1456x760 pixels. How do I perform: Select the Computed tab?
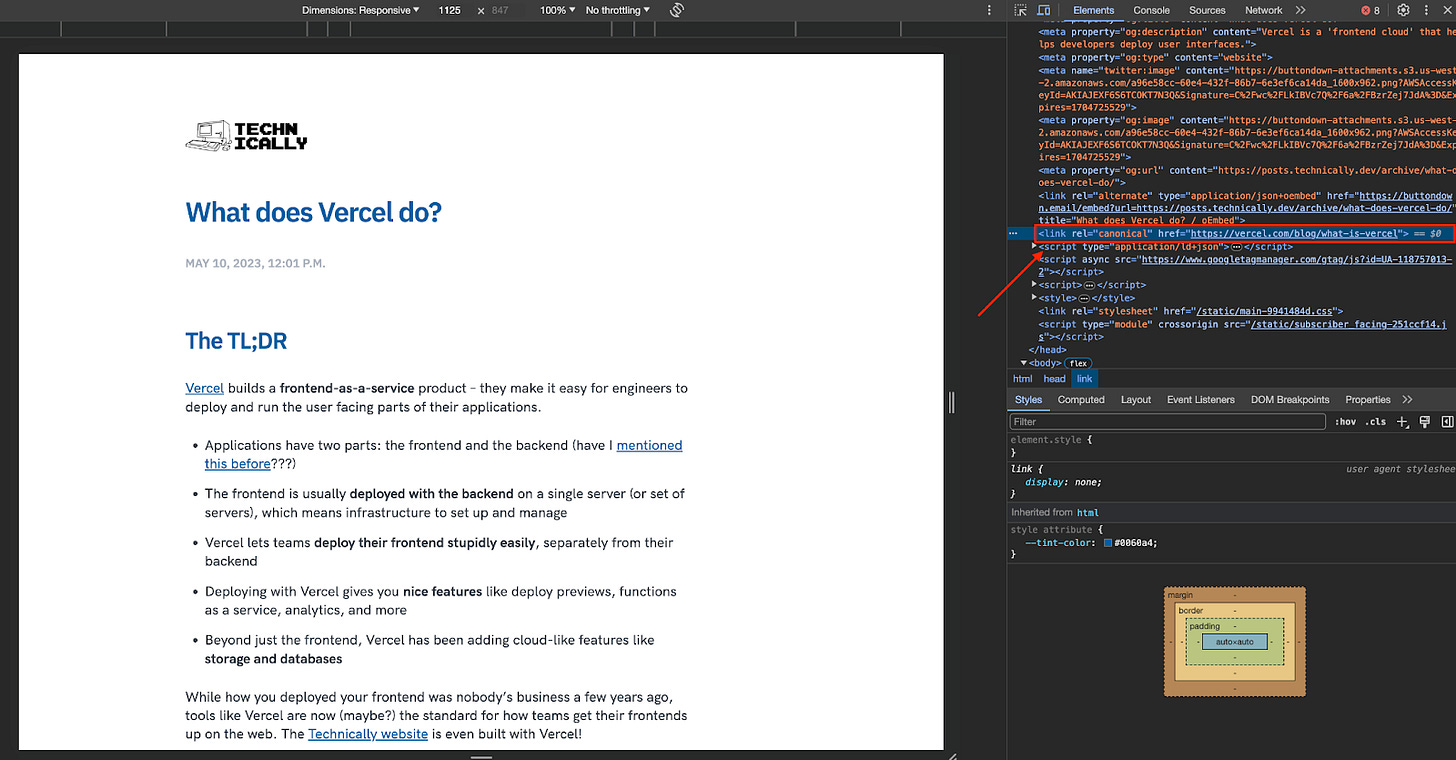[x=1081, y=399]
